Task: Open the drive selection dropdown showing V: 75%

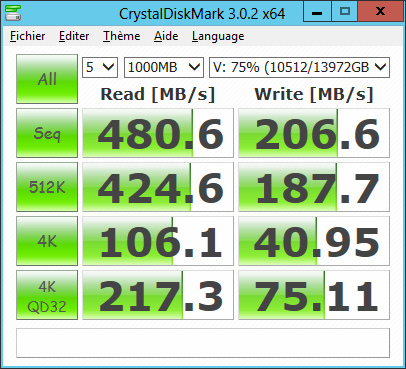Action: (299, 68)
